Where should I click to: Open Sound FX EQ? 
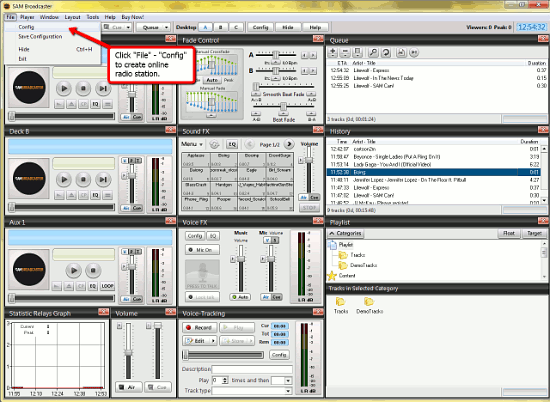tap(232, 144)
